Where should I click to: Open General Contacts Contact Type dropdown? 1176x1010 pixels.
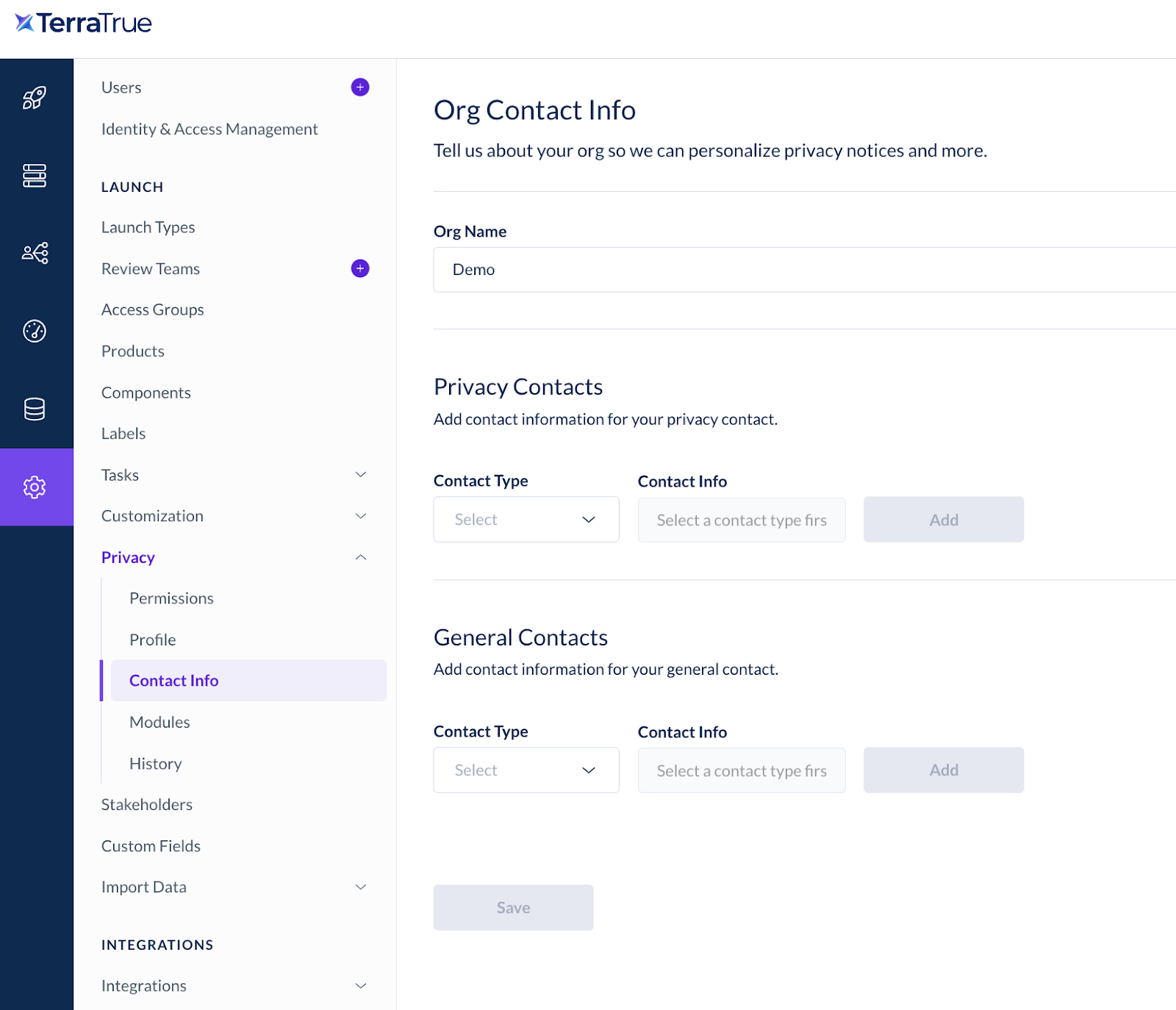[x=526, y=770]
